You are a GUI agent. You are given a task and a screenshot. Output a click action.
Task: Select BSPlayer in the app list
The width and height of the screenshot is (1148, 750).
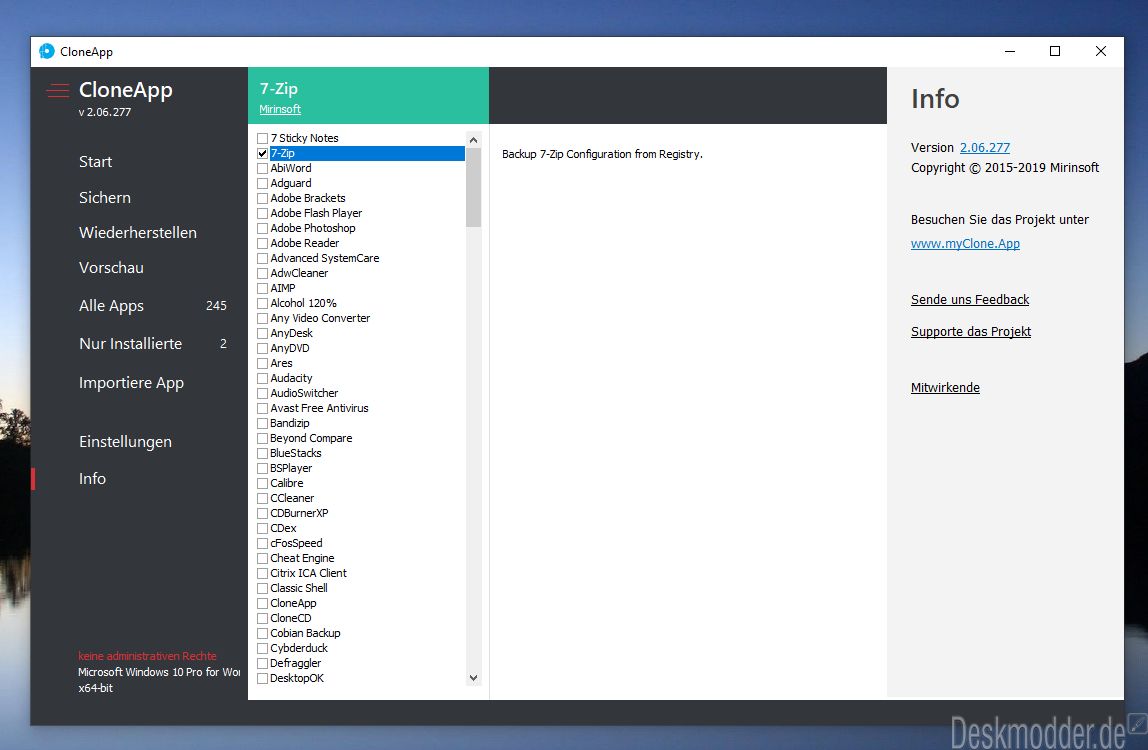[291, 469]
